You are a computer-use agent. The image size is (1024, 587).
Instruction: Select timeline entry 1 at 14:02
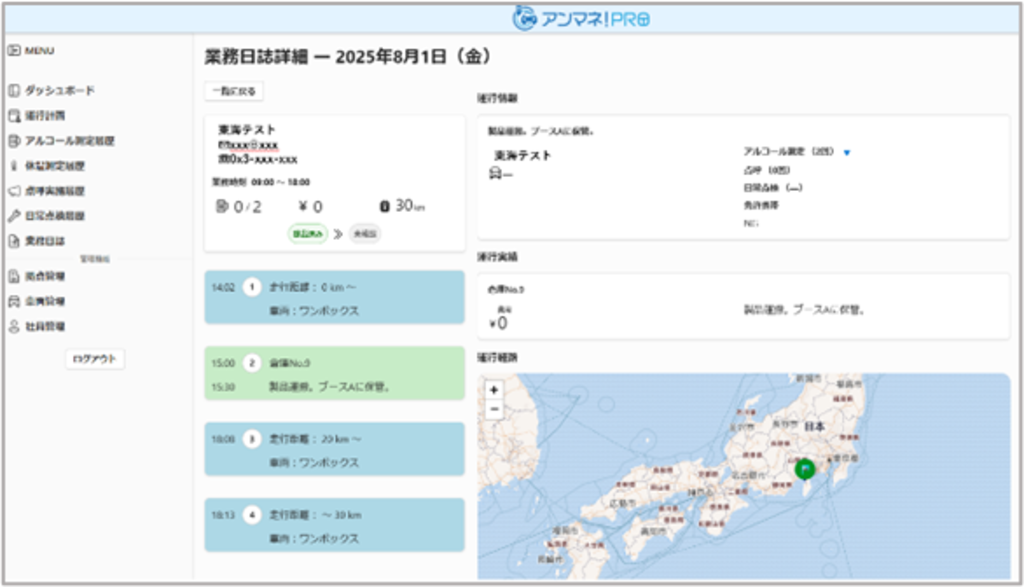[334, 297]
